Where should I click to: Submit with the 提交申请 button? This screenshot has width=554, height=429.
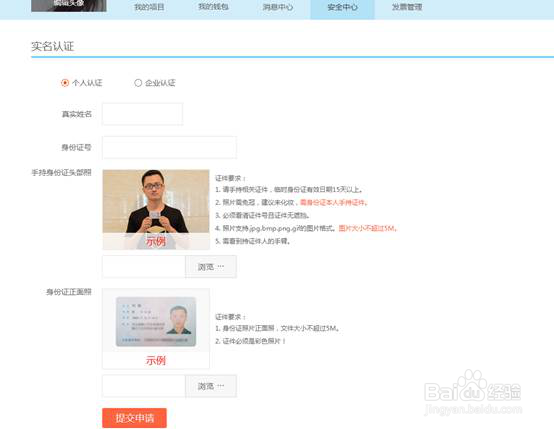tap(134, 418)
